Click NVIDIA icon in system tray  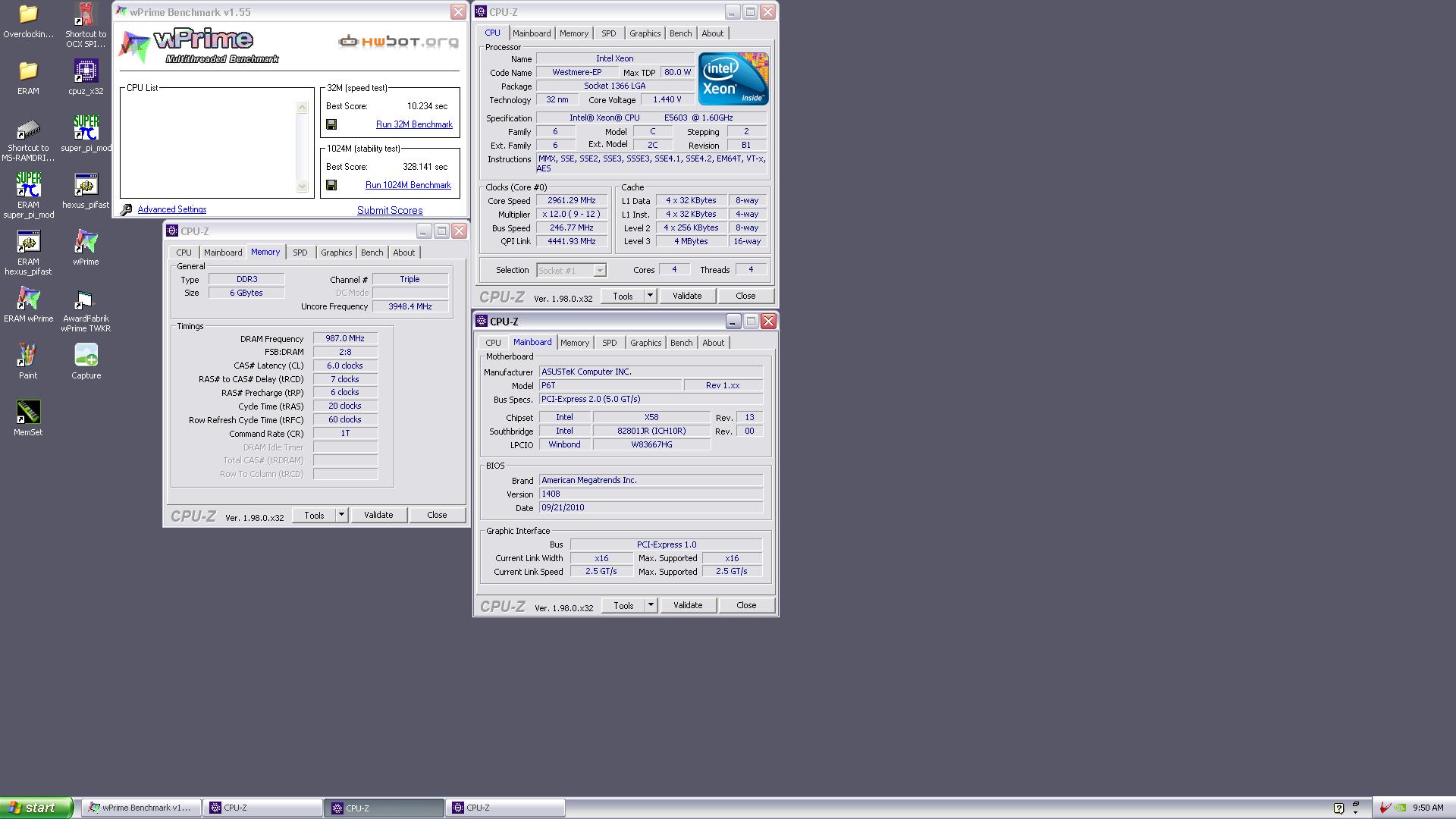(x=1401, y=808)
